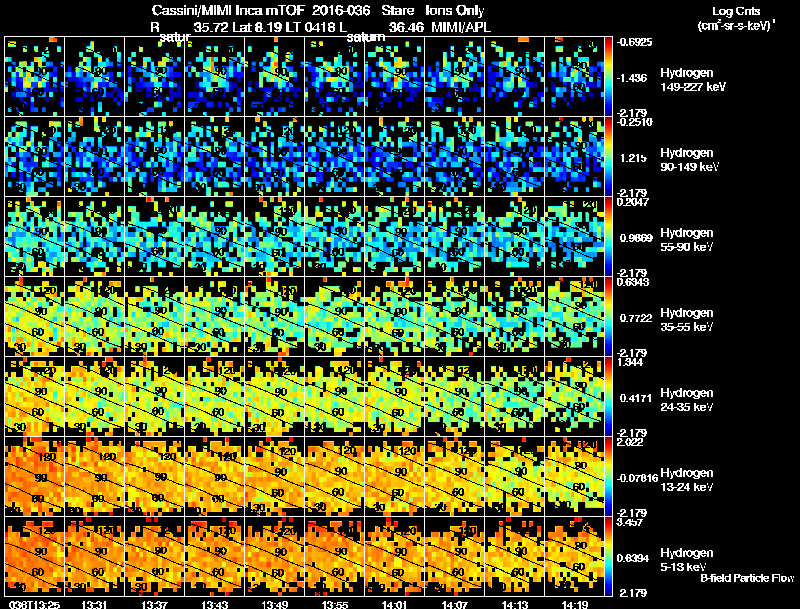Click the '35.72' R value
The image size is (800, 609).
pyautogui.click(x=211, y=27)
